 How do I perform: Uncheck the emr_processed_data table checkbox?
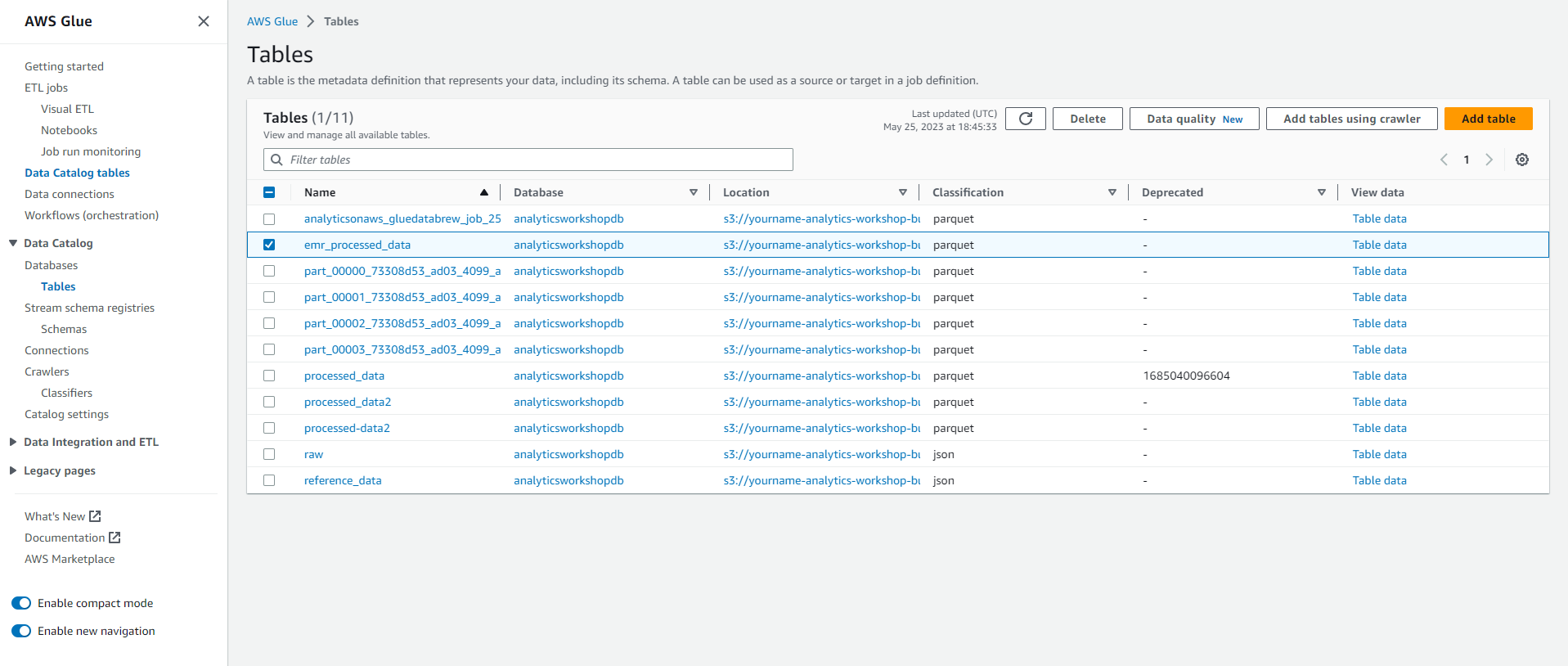click(269, 245)
